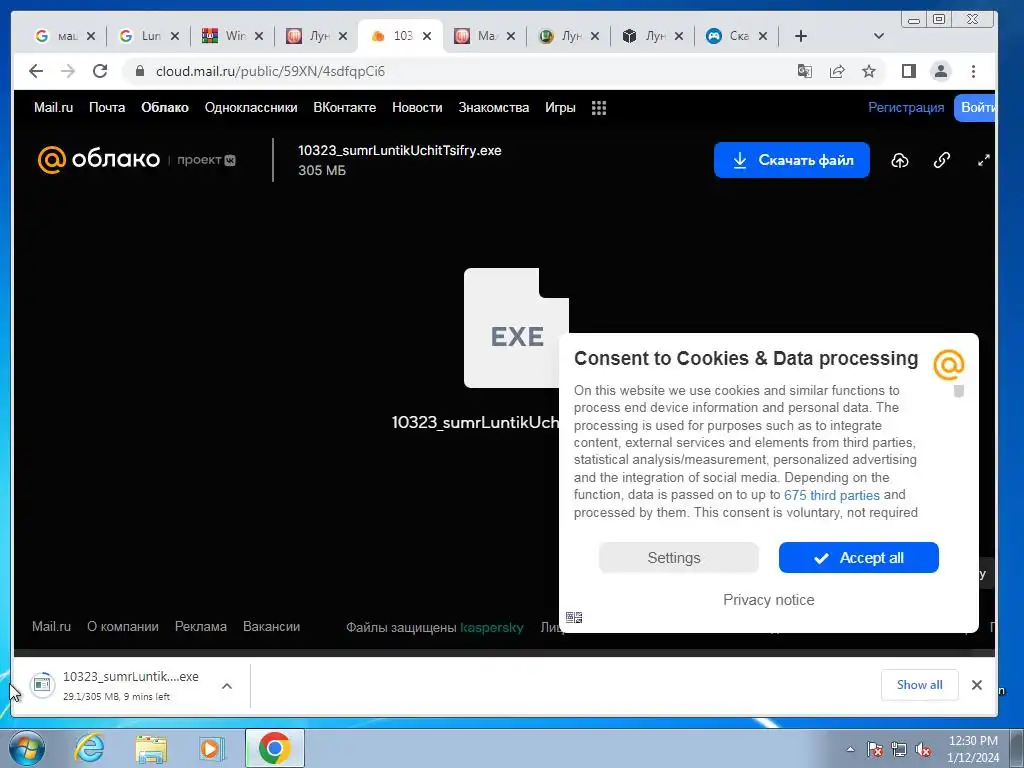Click the clock showing 12:30 PM
Viewport: 1024px width, 768px height.
[973, 741]
